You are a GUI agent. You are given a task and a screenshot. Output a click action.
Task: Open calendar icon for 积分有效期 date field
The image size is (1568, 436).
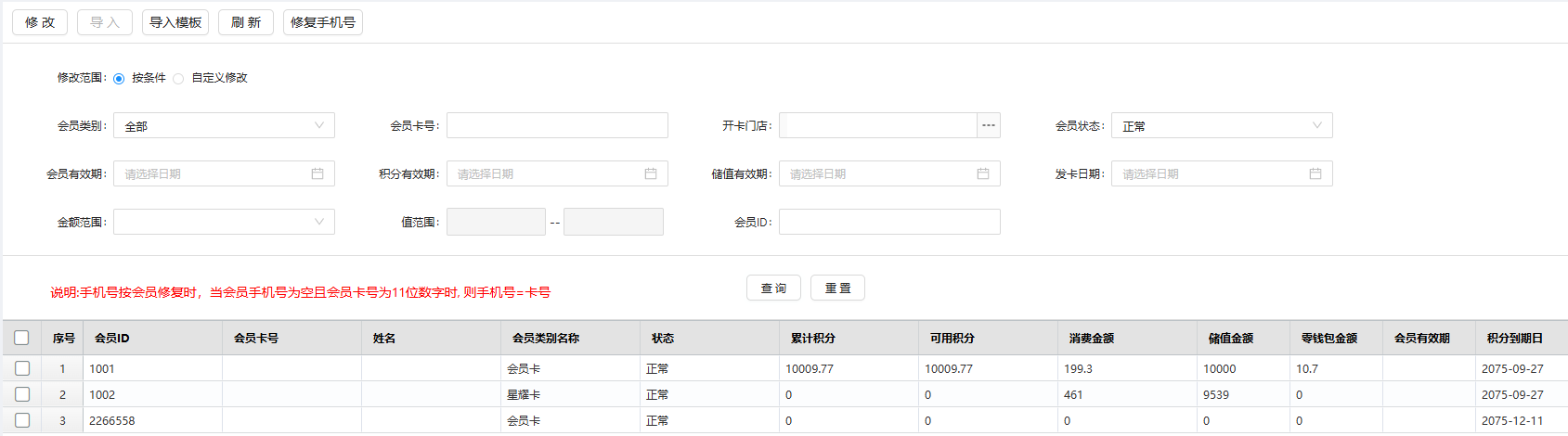(x=651, y=173)
